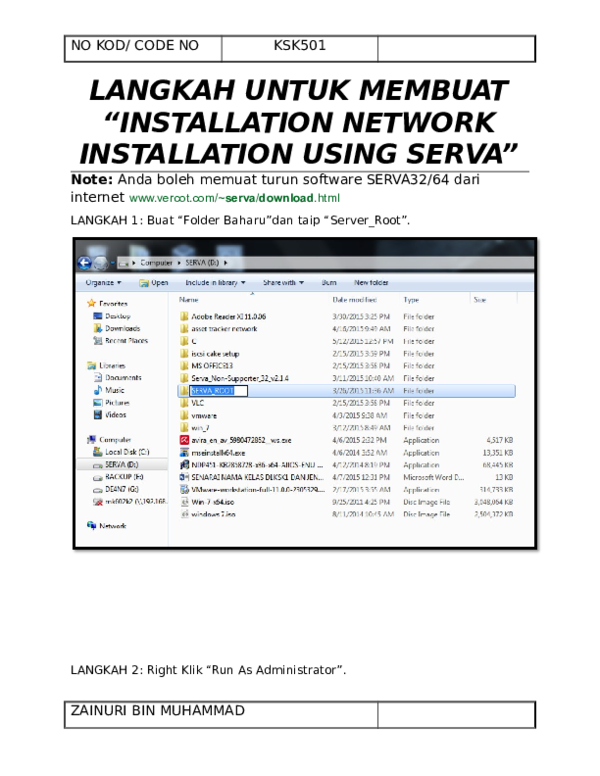
Task: Open the vercot serva download link
Action: pyautogui.click(x=234, y=198)
